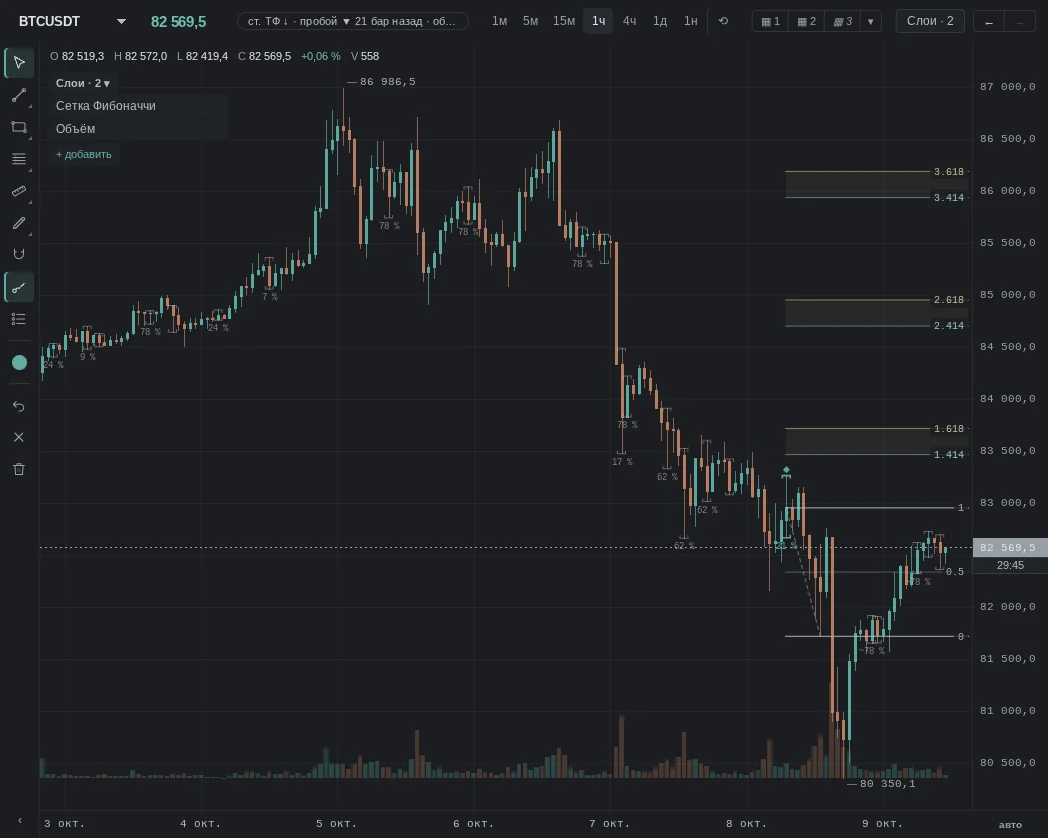Select the 'Сетка Фибоначчи' layer
The width and height of the screenshot is (1048, 838).
click(x=139, y=106)
